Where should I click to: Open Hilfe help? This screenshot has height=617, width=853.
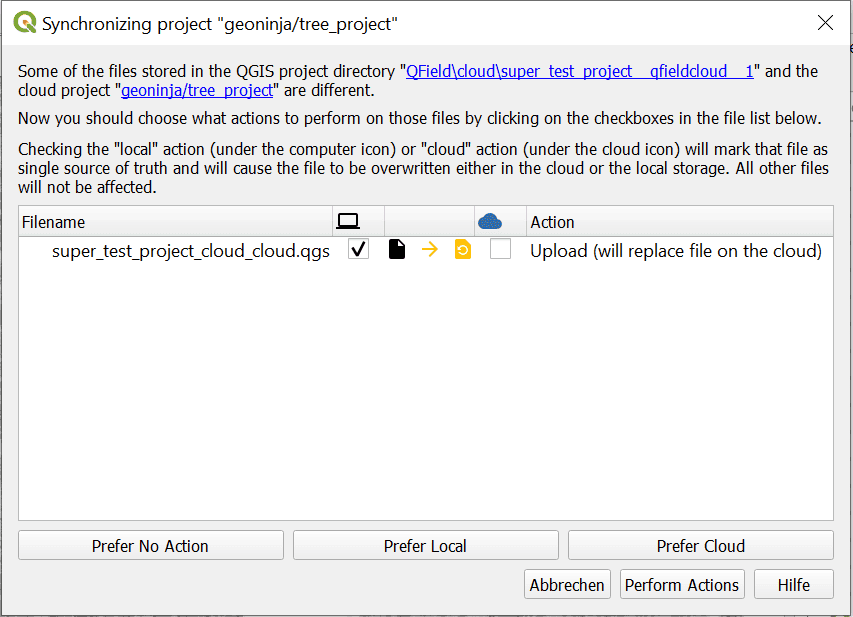click(794, 584)
